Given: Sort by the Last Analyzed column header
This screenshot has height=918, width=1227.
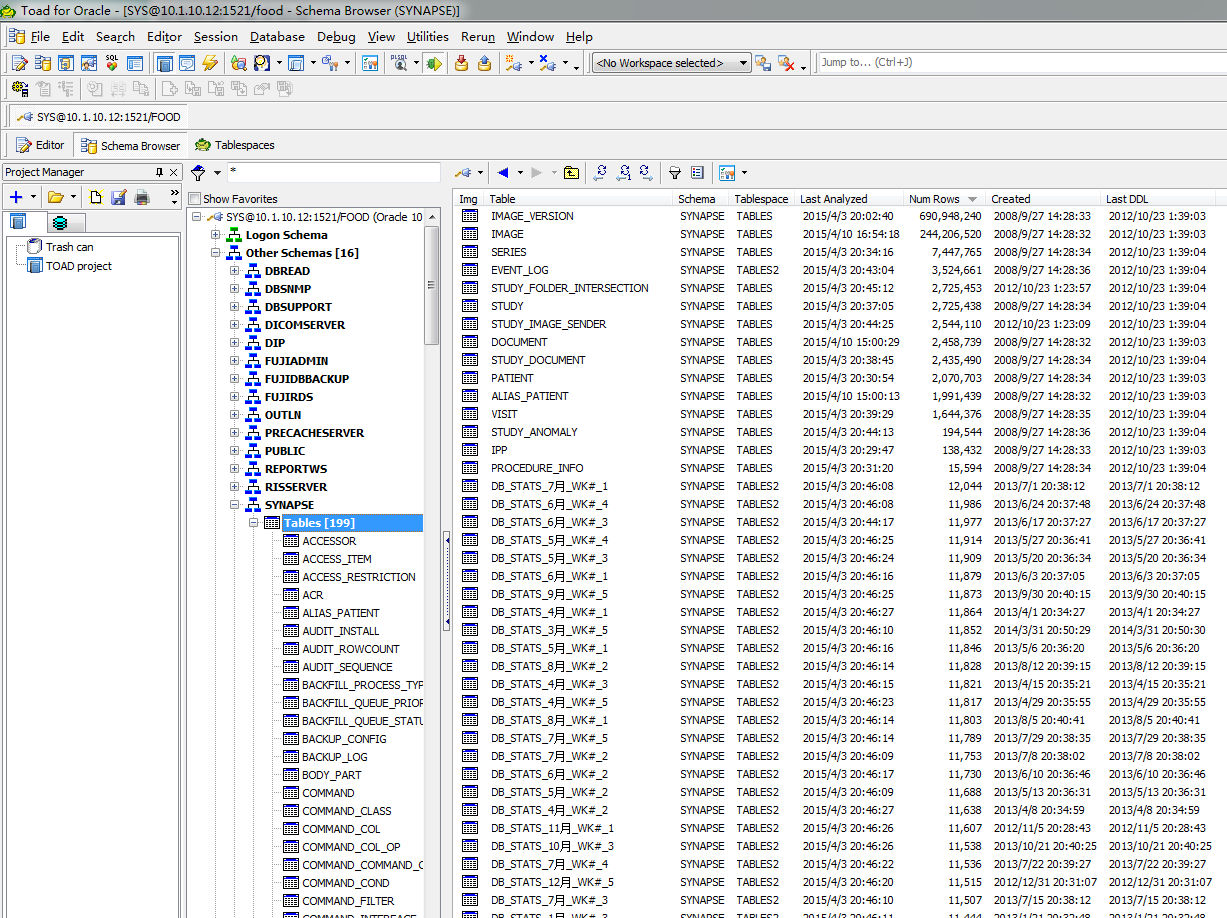Looking at the screenshot, I should coord(849,199).
